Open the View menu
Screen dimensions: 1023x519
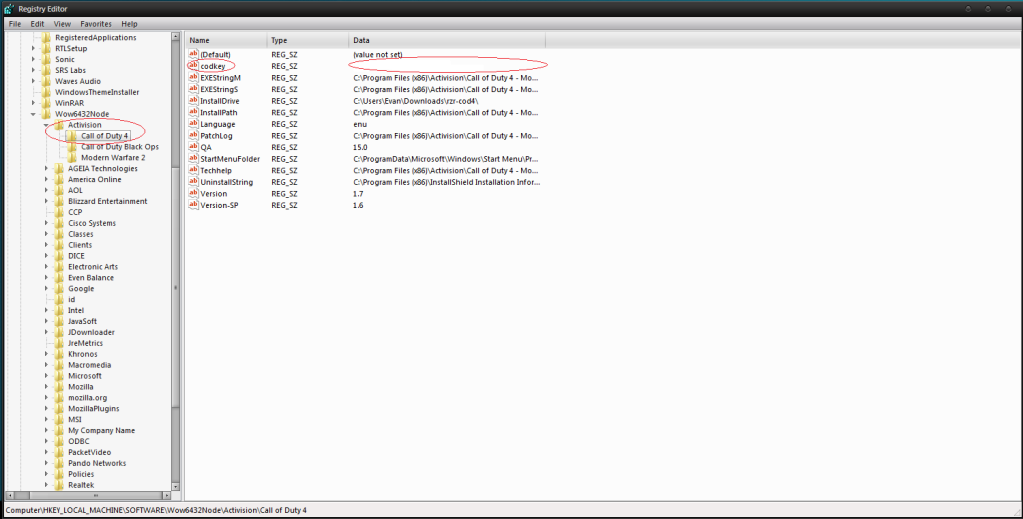(x=62, y=24)
